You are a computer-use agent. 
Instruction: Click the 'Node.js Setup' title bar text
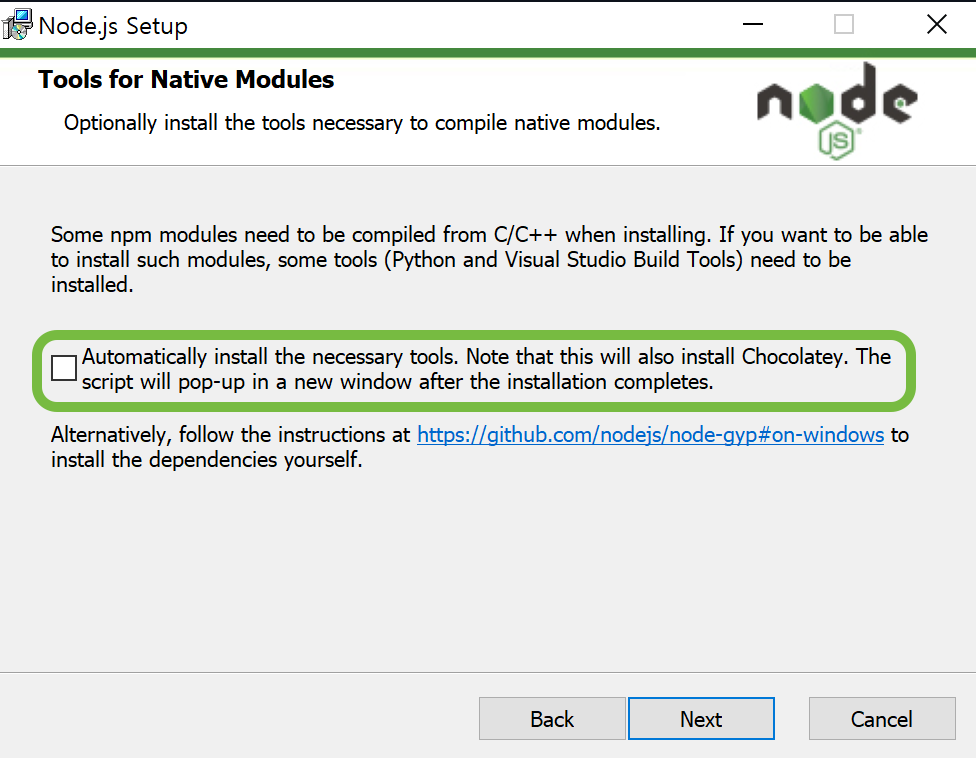tap(113, 26)
